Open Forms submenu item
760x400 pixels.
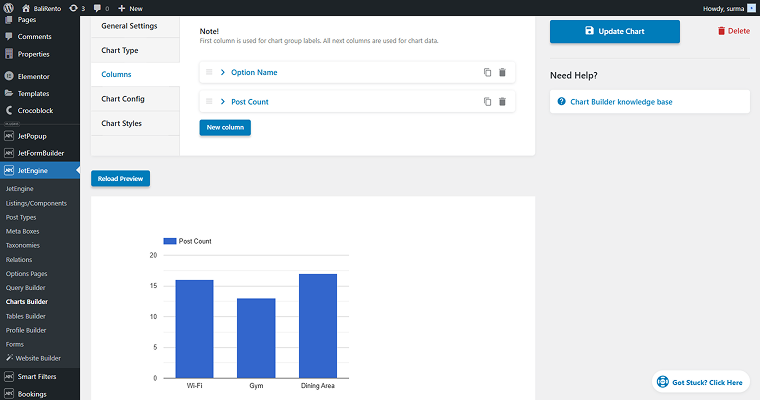15,344
